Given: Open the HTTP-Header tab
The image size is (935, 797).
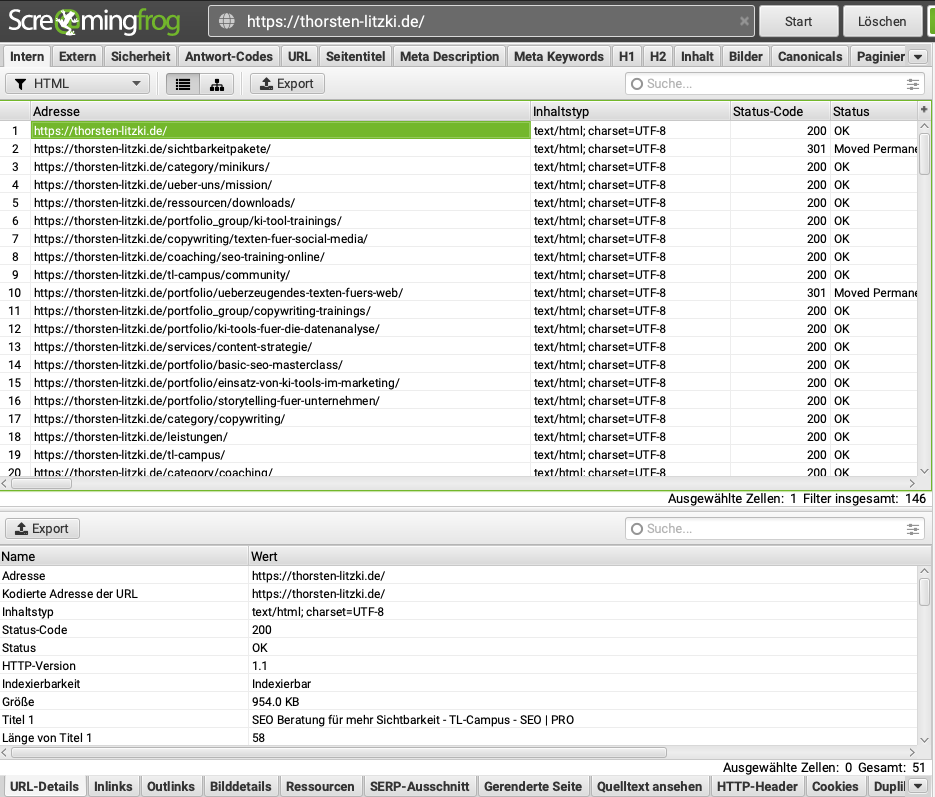Looking at the screenshot, I should tap(757, 786).
